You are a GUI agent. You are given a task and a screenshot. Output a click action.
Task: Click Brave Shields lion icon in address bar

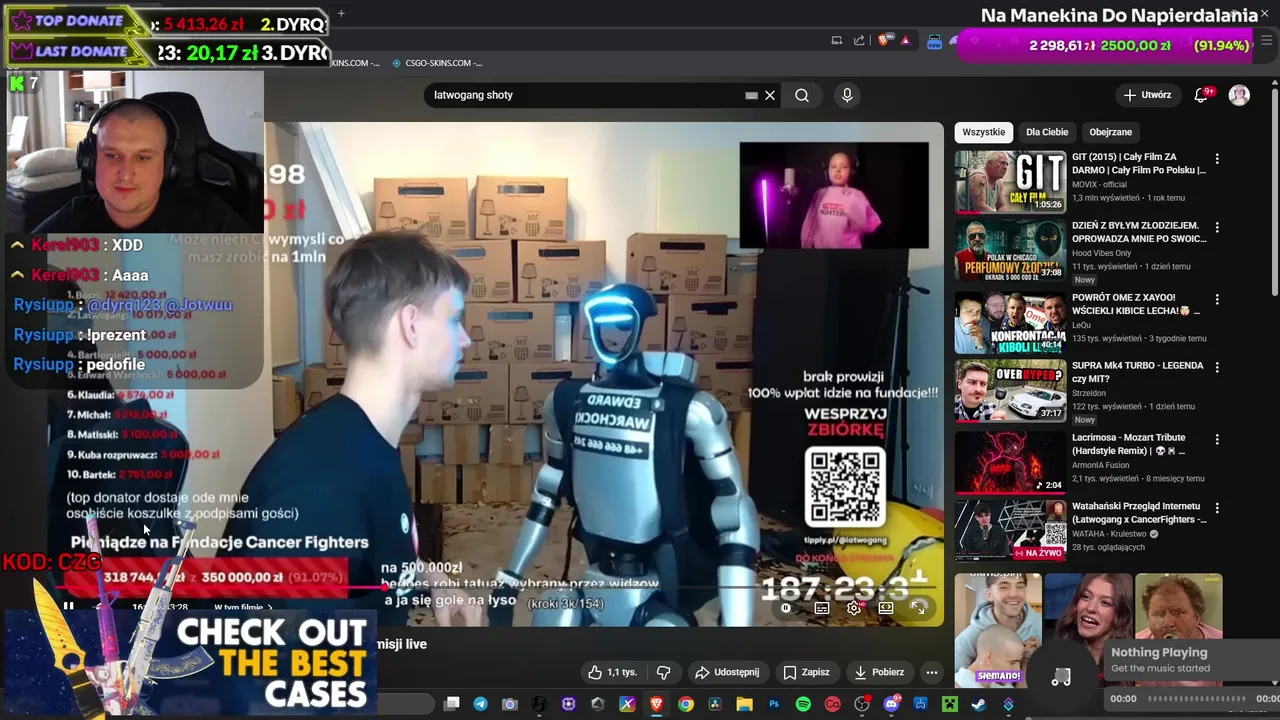point(883,40)
